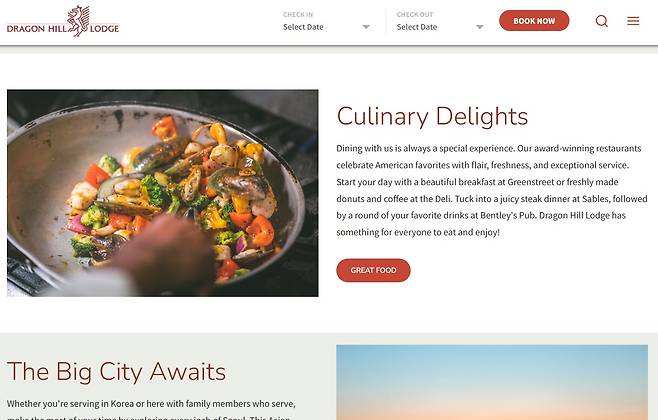Click Select Date text under Check In

tap(303, 27)
